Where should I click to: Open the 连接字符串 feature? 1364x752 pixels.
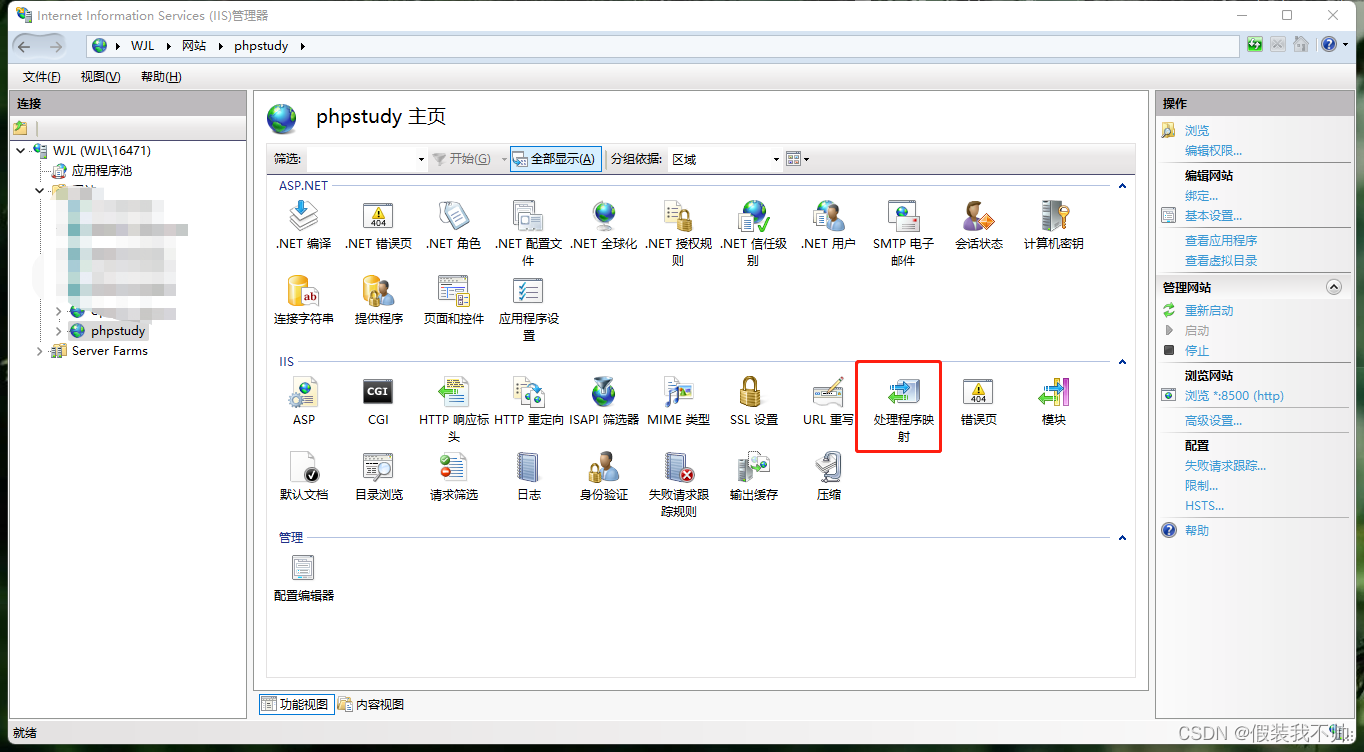click(303, 301)
